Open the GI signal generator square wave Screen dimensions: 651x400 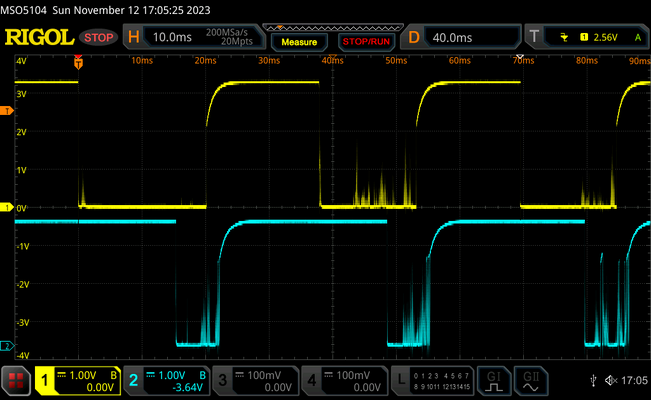pos(494,381)
